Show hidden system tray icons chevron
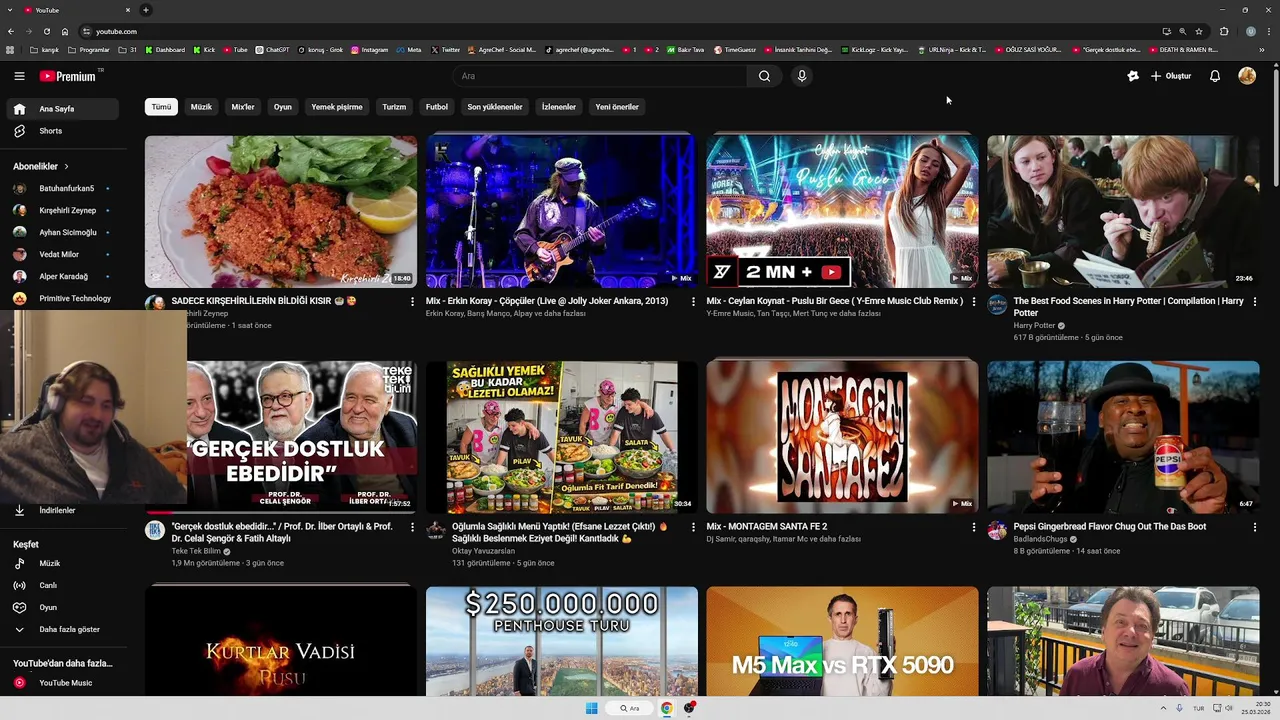Image resolution: width=1280 pixels, height=720 pixels. pyautogui.click(x=1163, y=708)
